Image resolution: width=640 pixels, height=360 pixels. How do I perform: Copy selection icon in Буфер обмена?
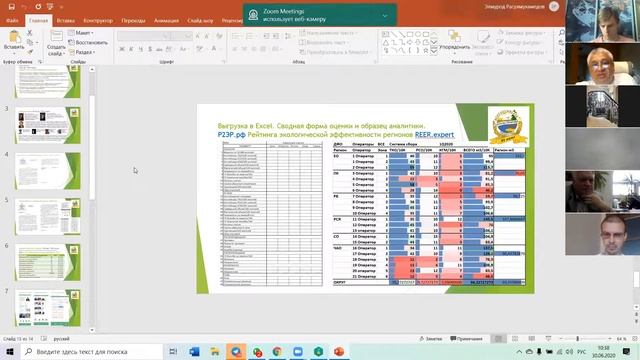point(30,42)
